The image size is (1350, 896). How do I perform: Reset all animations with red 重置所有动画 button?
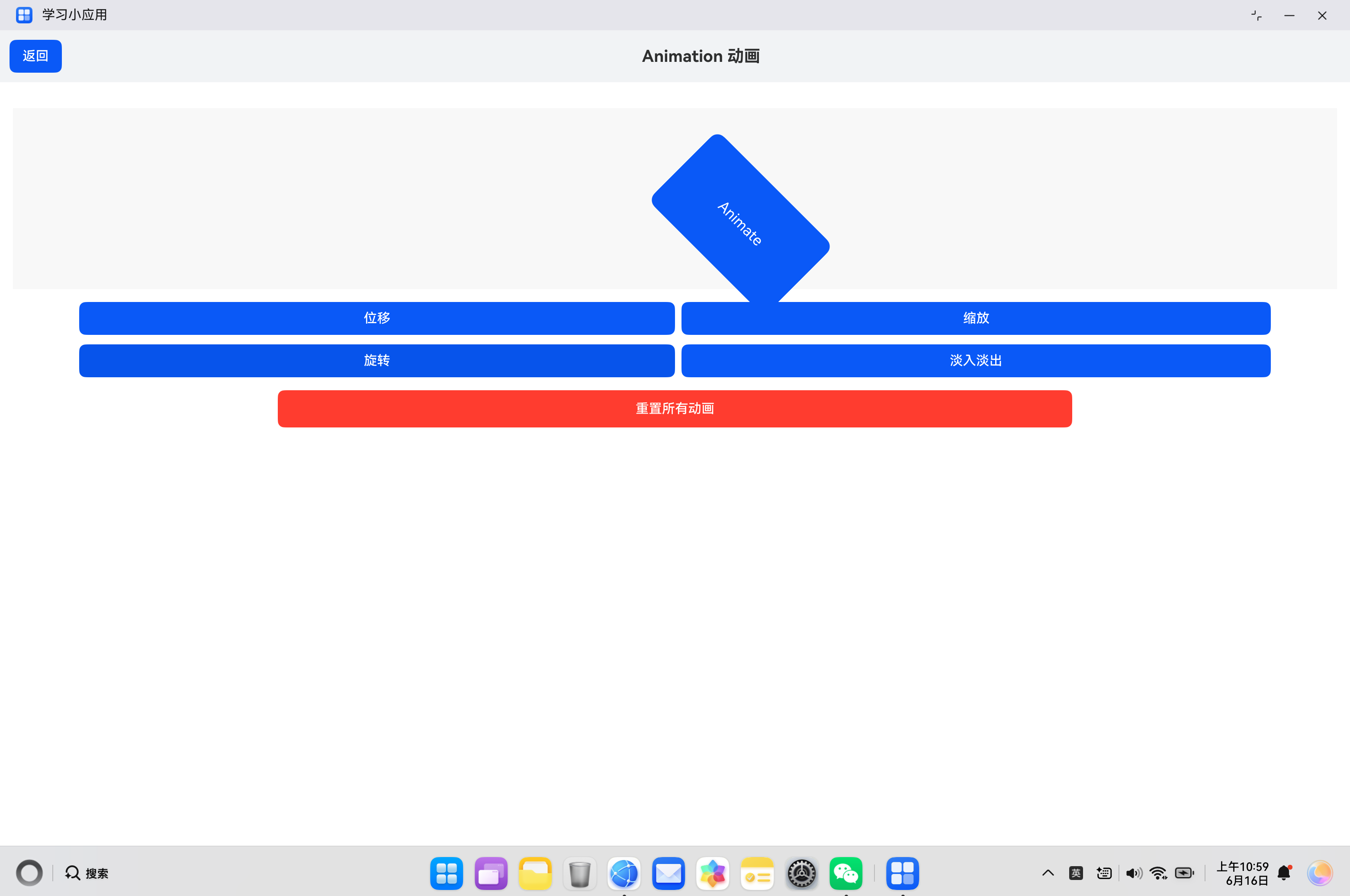coord(675,408)
